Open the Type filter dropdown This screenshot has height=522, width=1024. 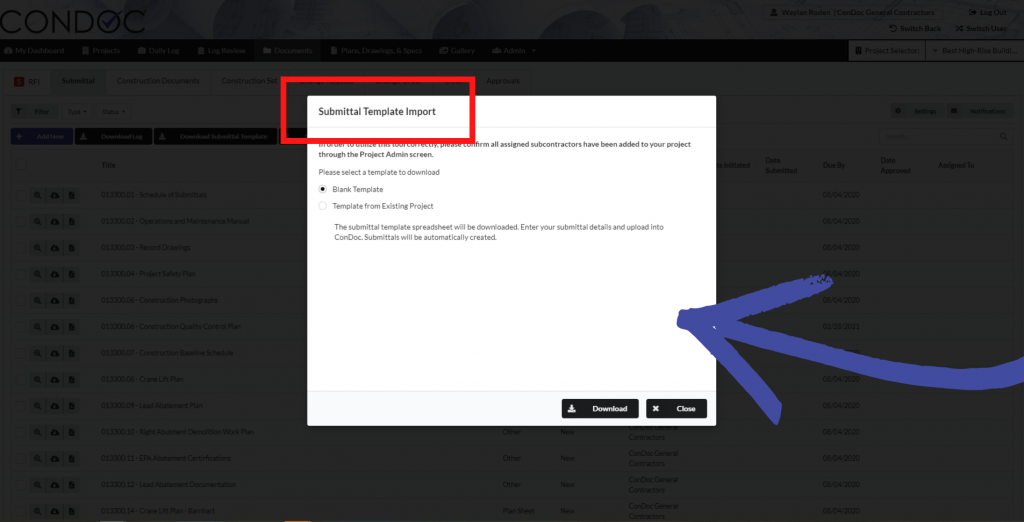[x=77, y=112]
